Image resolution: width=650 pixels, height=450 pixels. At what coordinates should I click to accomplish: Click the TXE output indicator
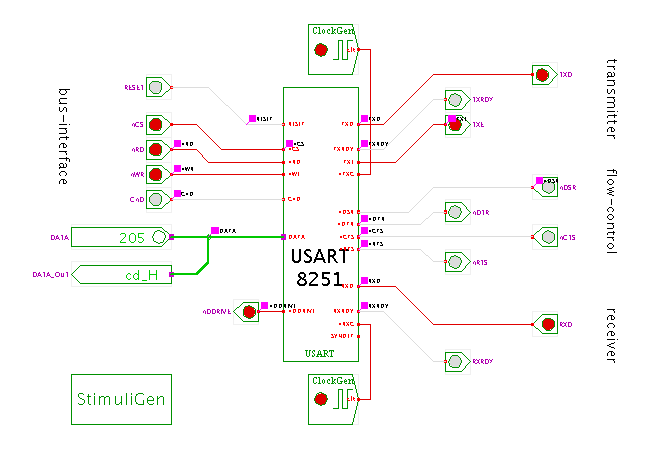tap(458, 125)
